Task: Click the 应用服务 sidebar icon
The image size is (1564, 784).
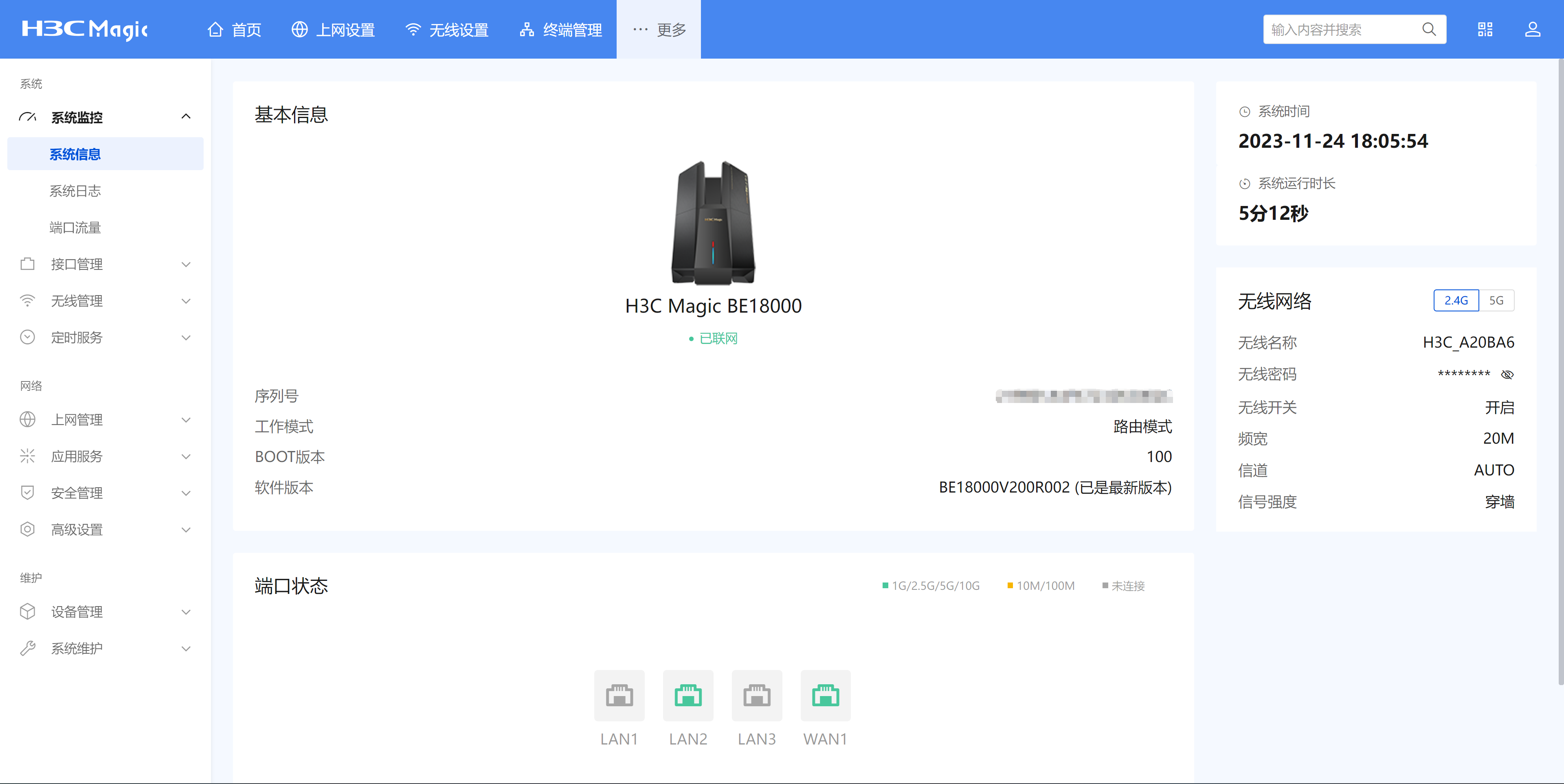Action: click(x=27, y=456)
